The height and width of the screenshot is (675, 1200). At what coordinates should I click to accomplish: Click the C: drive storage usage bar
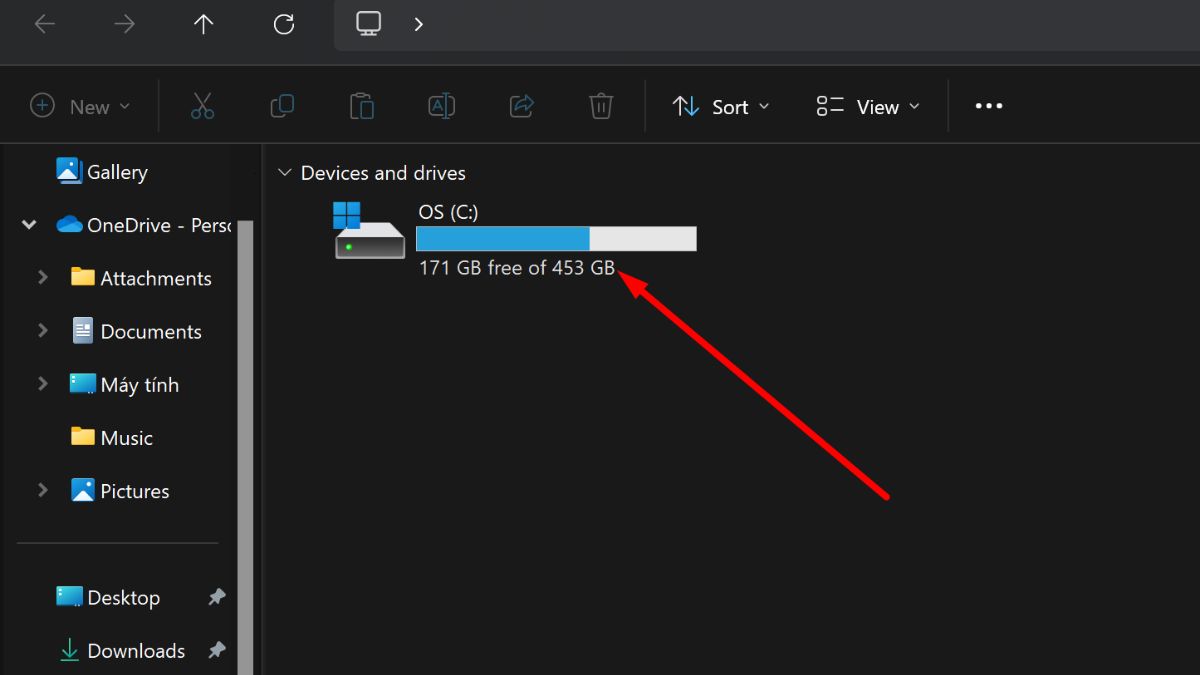[556, 238]
